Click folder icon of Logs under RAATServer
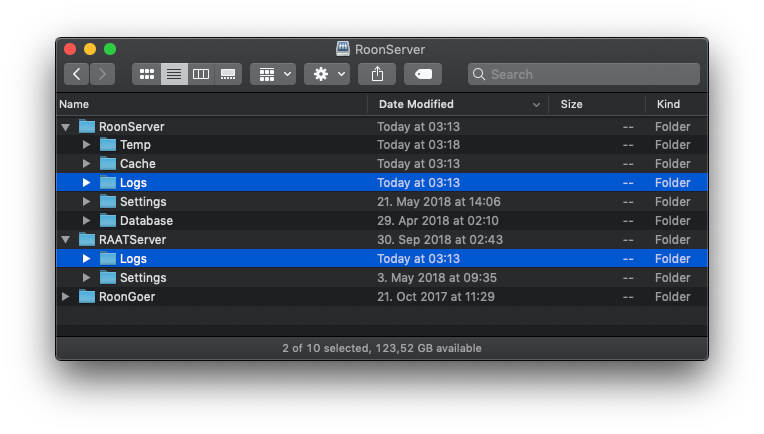764x434 pixels. click(108, 259)
